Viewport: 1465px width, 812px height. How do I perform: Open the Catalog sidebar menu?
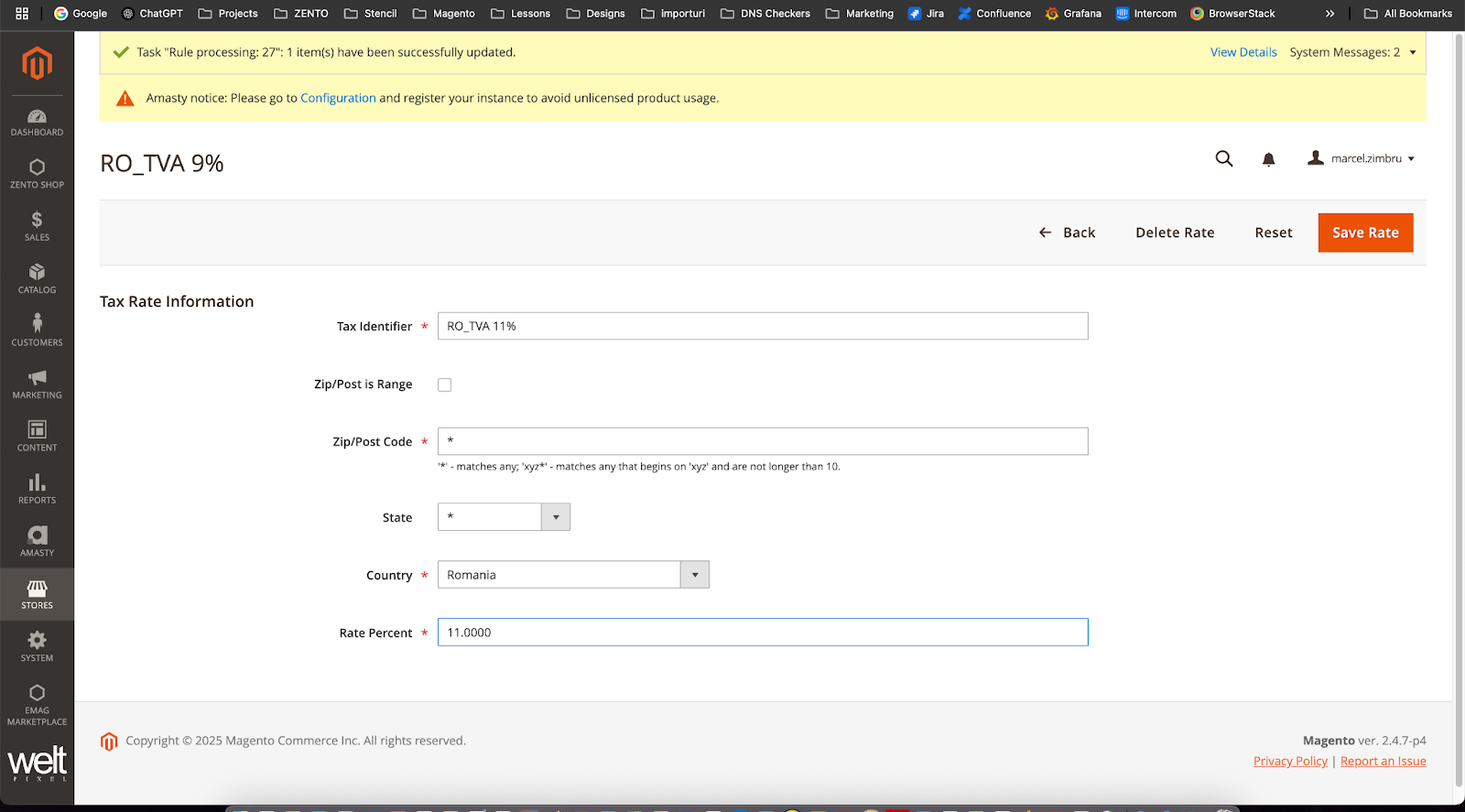[x=37, y=279]
